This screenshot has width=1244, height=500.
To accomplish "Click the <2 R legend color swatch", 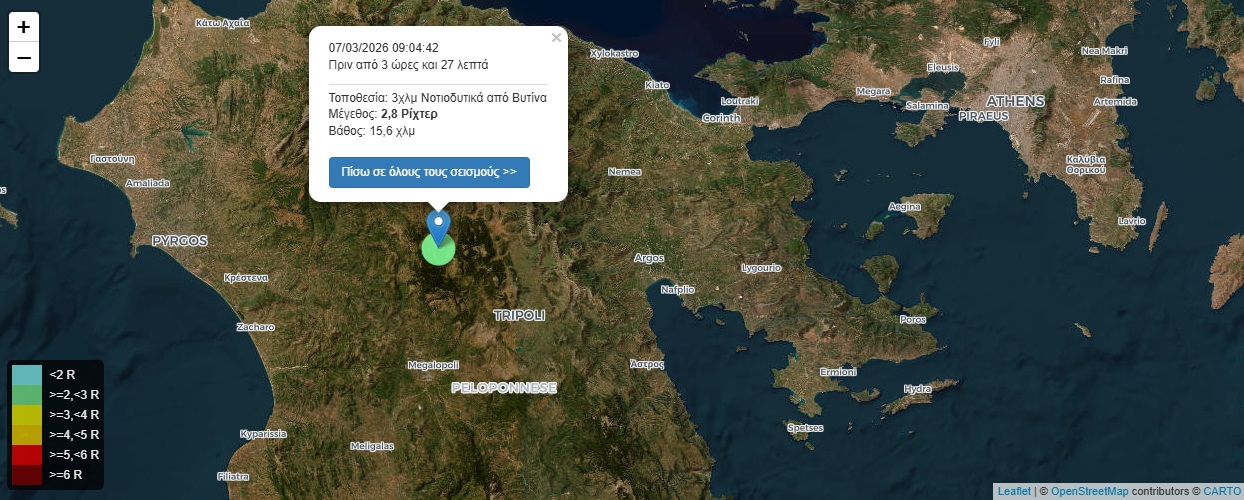I will click(x=27, y=375).
